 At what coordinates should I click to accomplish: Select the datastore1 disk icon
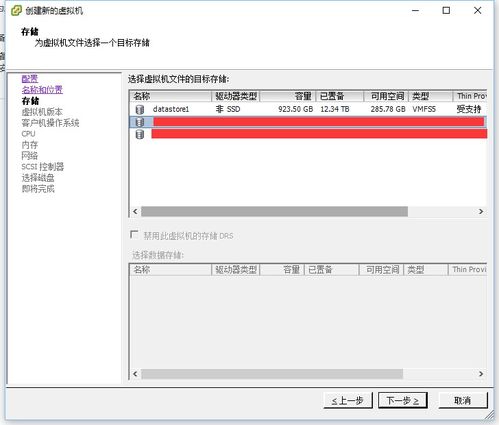tap(140, 109)
